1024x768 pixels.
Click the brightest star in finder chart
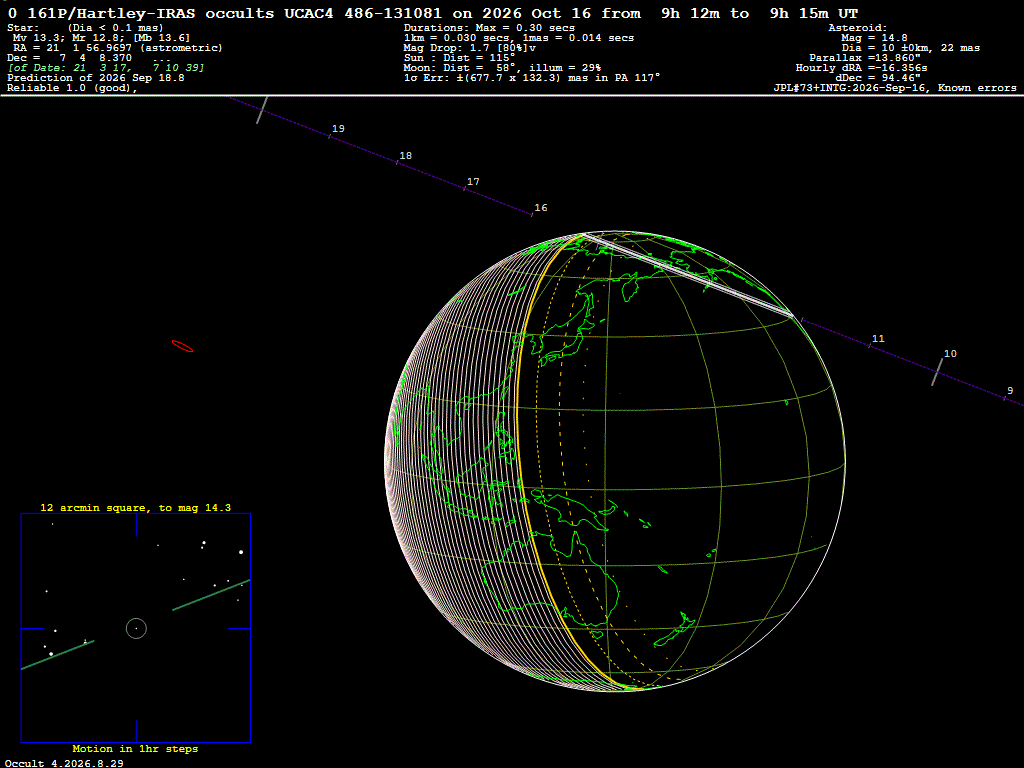click(241, 552)
